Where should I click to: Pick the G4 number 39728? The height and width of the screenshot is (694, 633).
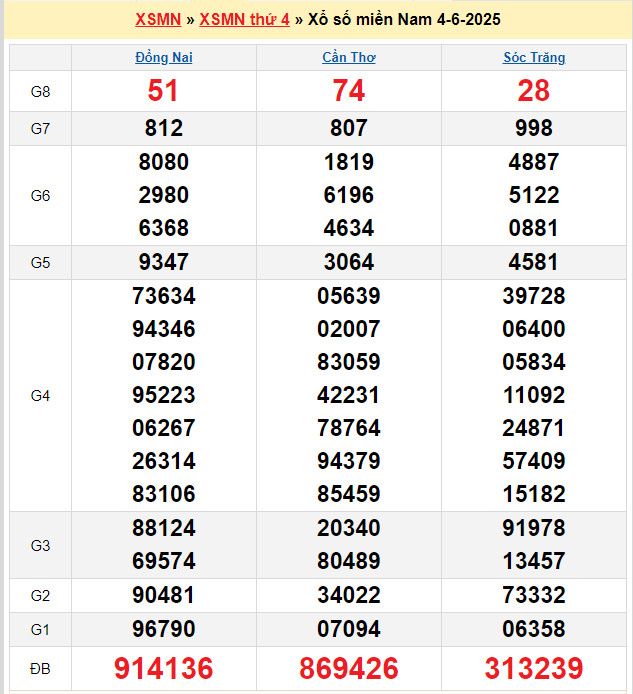[x=534, y=296]
